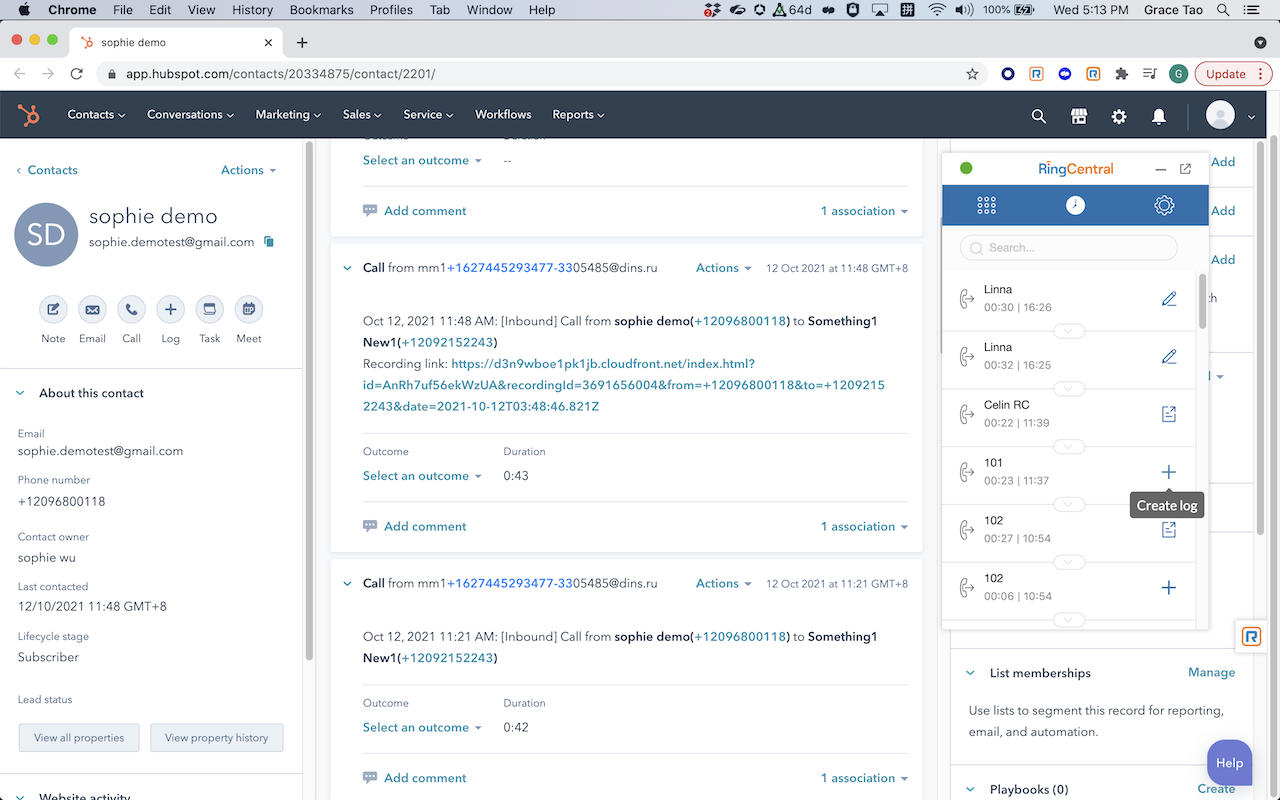
Task: Open the Actions dropdown above the contact
Action: pos(241,170)
